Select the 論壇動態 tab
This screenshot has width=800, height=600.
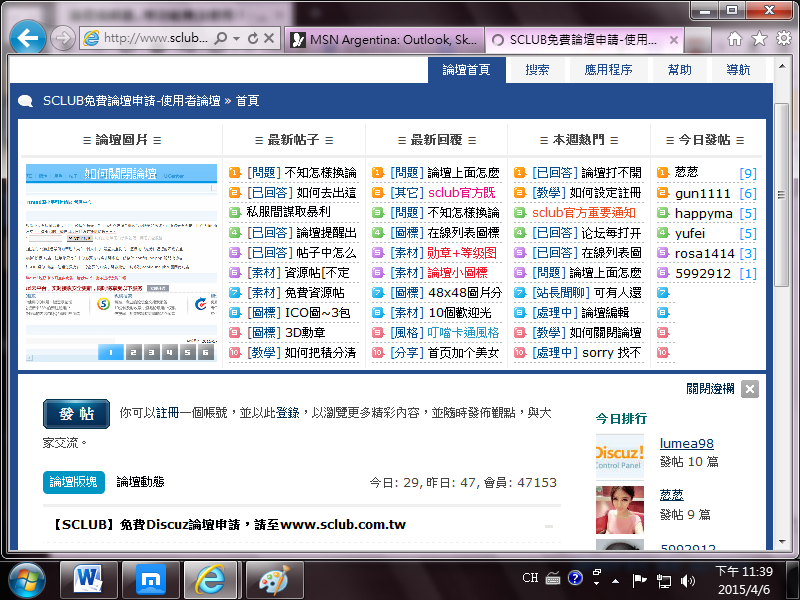[x=140, y=482]
